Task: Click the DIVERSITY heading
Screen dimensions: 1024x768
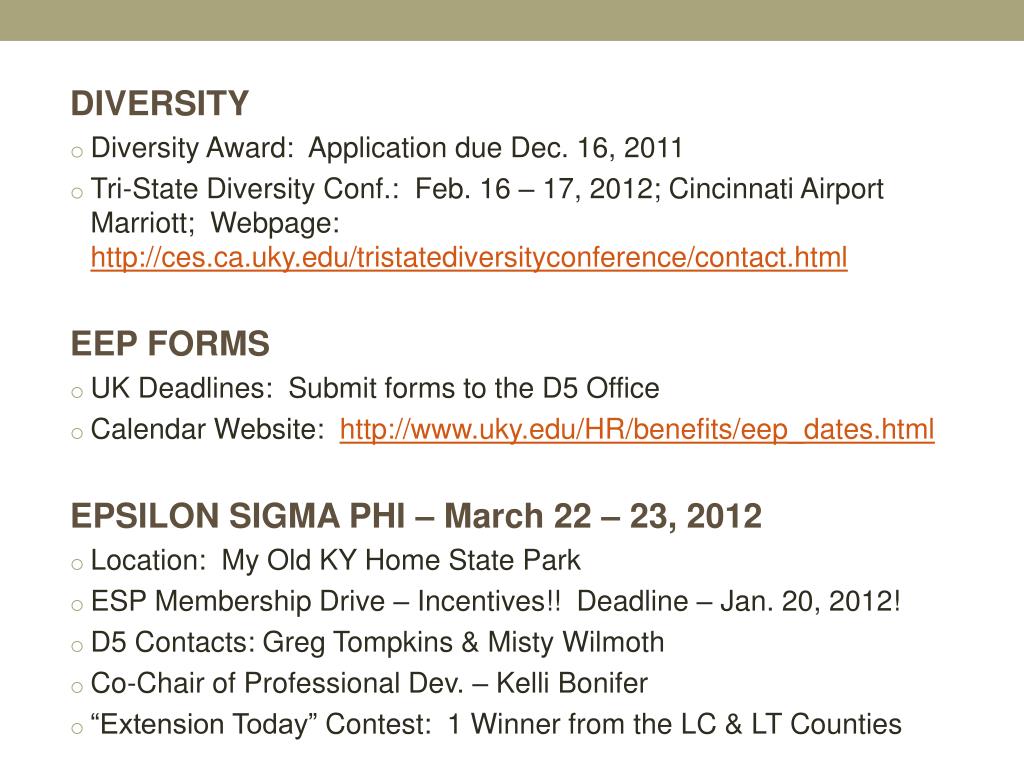Action: (x=159, y=103)
